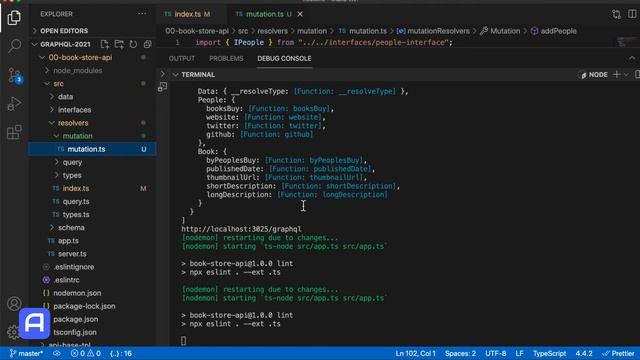This screenshot has height=360, width=640.
Task: Change indentation via Spaces: 2
Action: pyautogui.click(x=460, y=353)
